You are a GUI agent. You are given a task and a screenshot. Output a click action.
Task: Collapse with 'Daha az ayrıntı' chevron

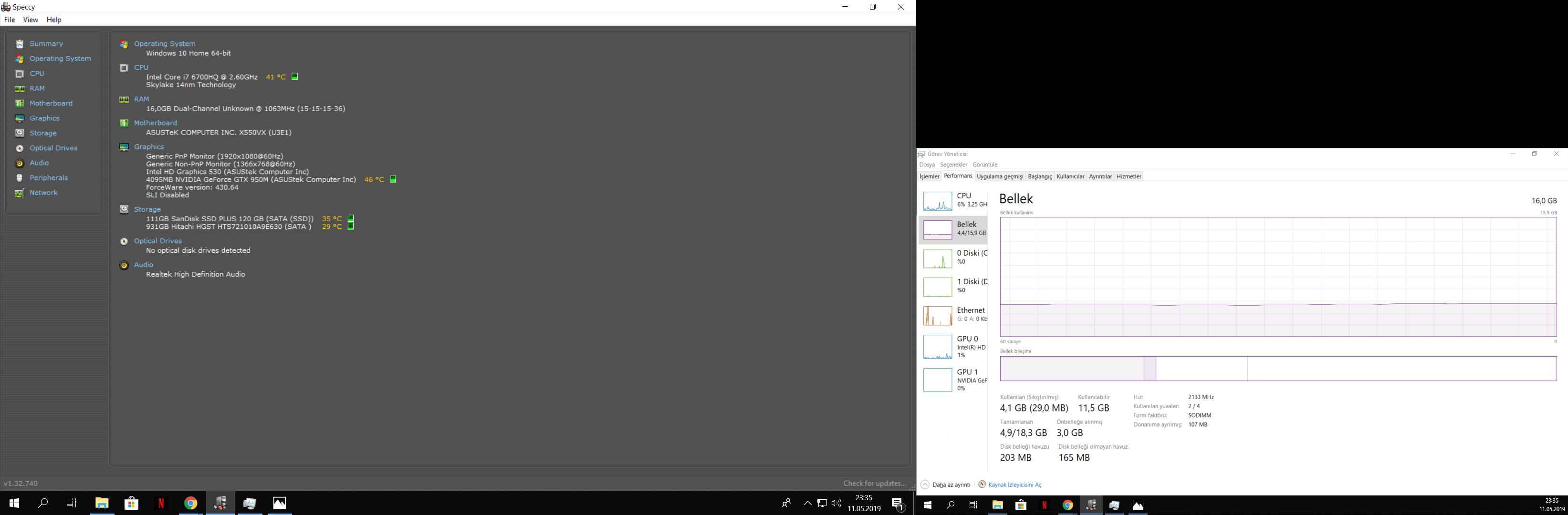tap(925, 484)
